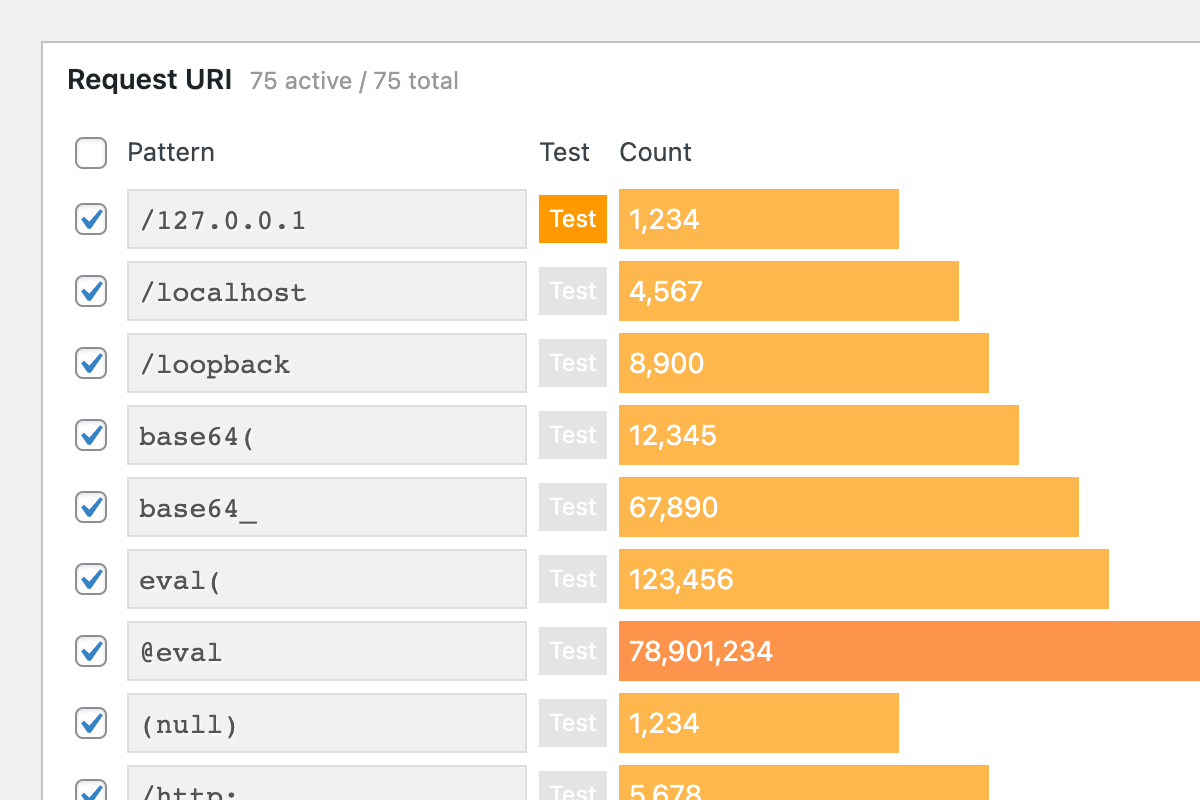Click the Request URI section title
This screenshot has width=1200, height=800.
pyautogui.click(x=150, y=80)
